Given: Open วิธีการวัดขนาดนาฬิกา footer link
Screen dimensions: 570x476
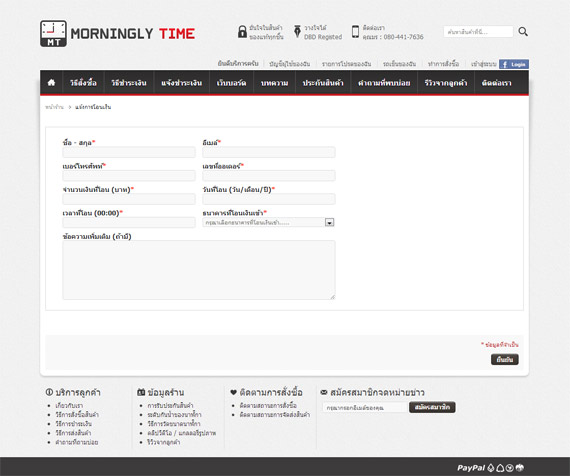Looking at the screenshot, I should coord(174,424).
